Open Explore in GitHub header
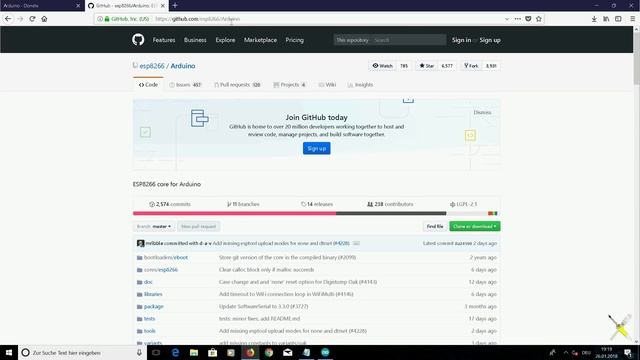 point(225,40)
